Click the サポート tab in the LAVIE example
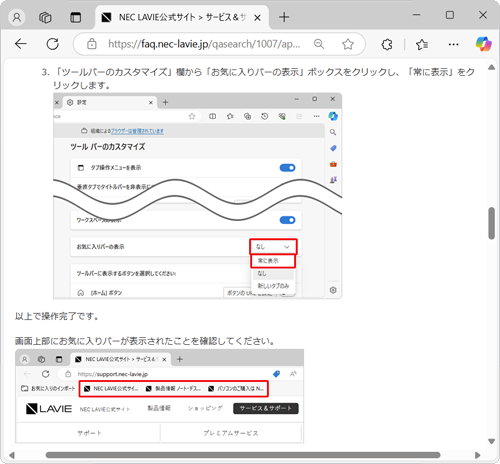The height and width of the screenshot is (464, 500). point(89,433)
